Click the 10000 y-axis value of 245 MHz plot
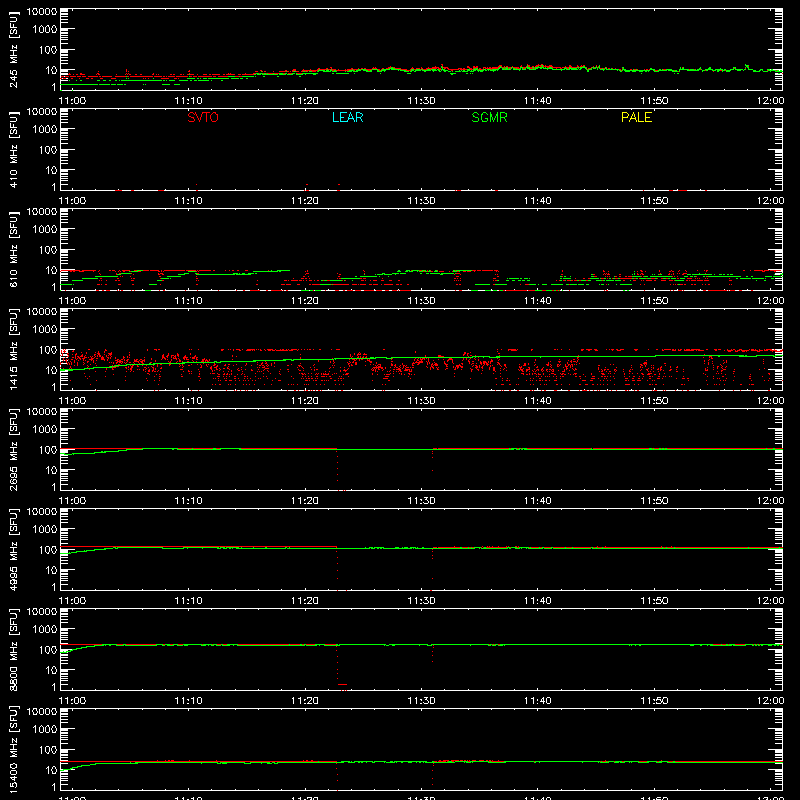 point(42,12)
